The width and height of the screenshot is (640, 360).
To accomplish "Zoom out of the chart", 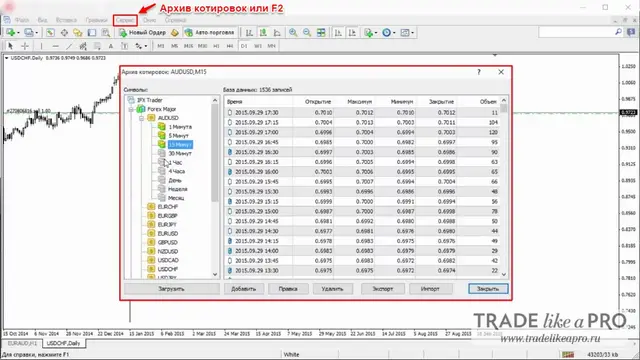I will pos(307,32).
